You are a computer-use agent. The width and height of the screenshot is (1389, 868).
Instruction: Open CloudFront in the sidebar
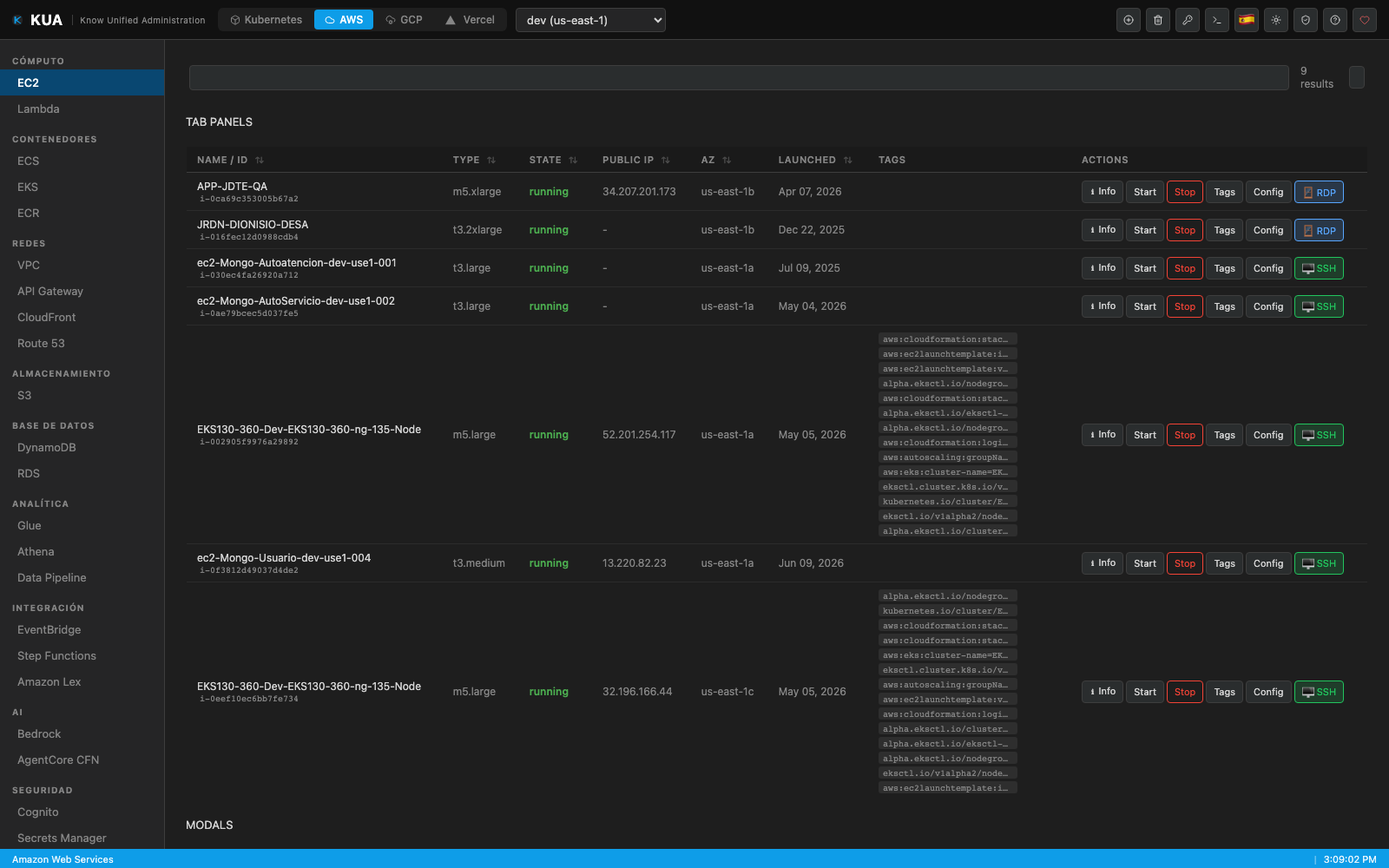[82, 317]
